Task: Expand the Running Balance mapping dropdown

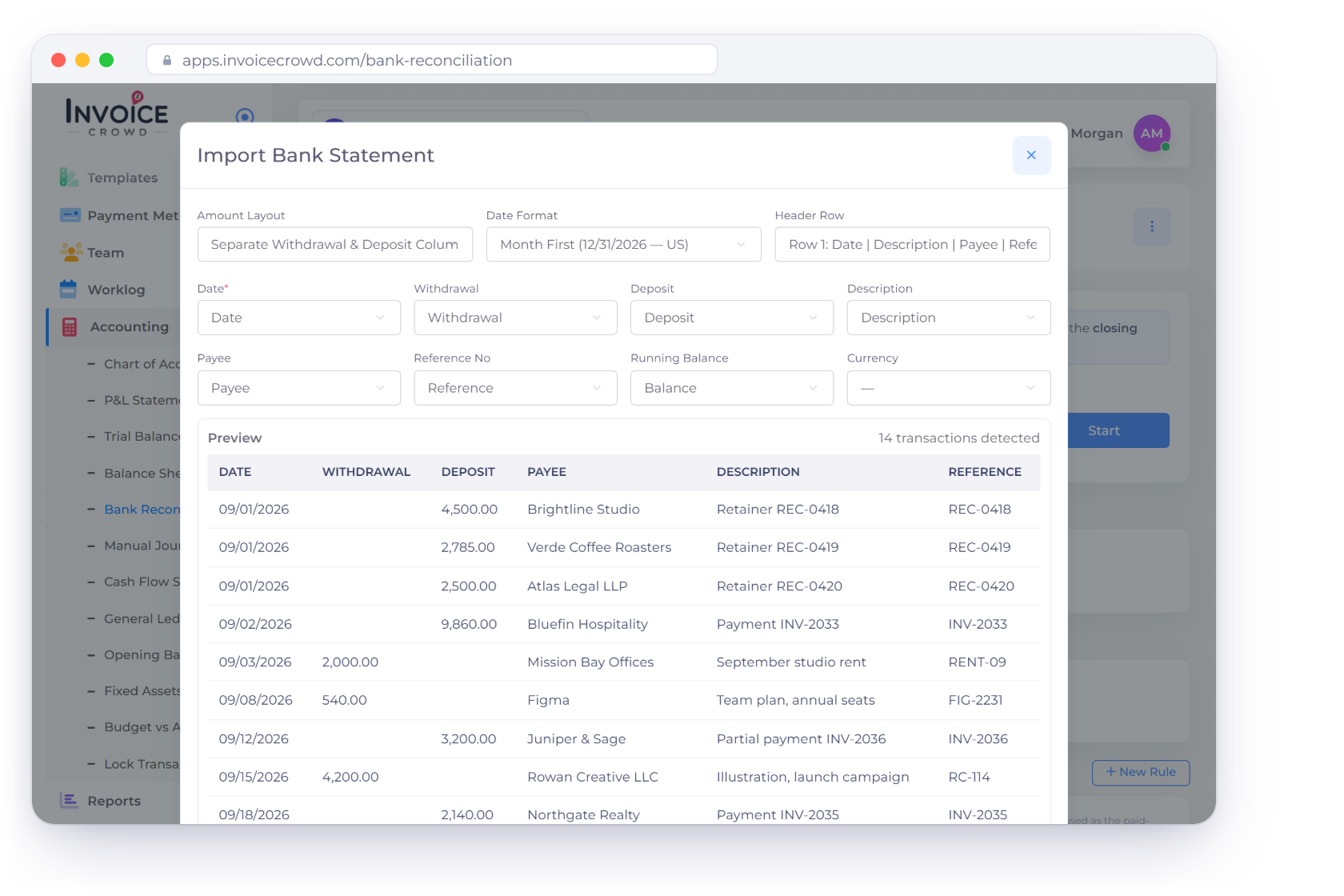Action: click(732, 388)
